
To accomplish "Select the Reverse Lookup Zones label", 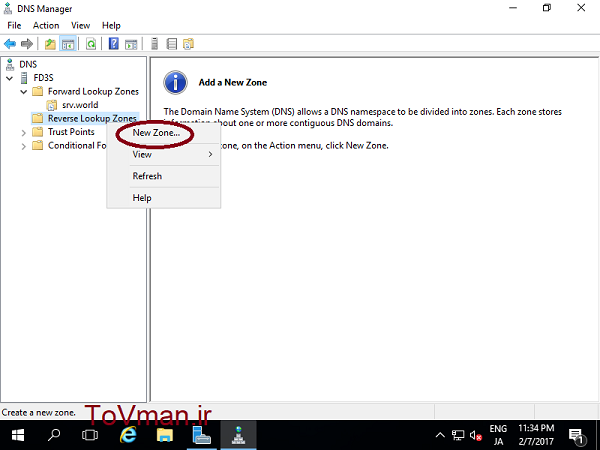I will click(x=92, y=118).
